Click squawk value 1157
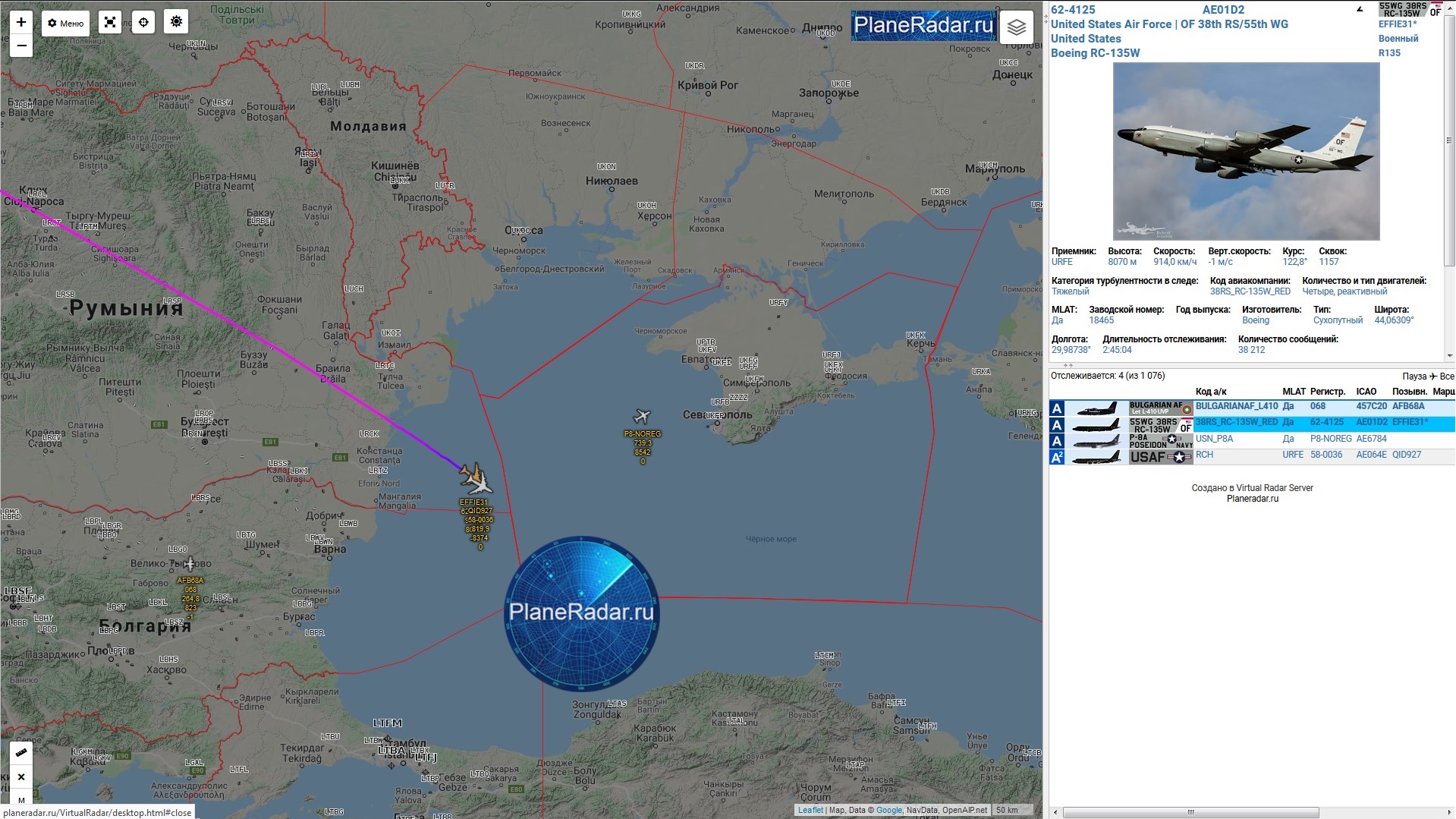Viewport: 1456px width, 819px height. click(x=1329, y=262)
